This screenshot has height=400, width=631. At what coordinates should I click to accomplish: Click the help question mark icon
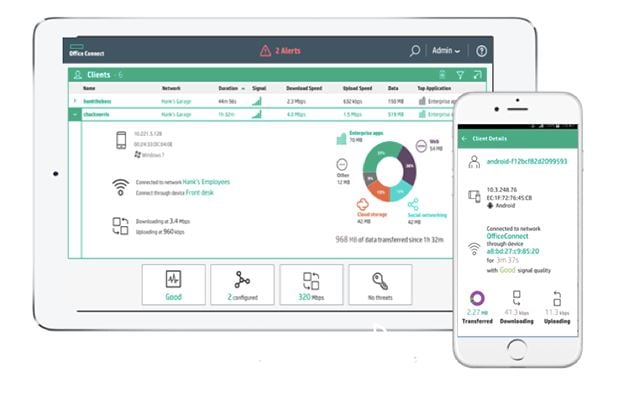pyautogui.click(x=481, y=50)
